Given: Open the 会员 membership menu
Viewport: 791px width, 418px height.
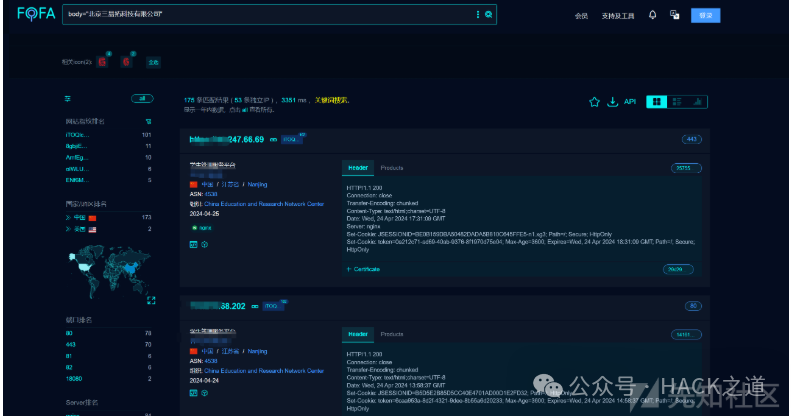Looking at the screenshot, I should pos(581,16).
